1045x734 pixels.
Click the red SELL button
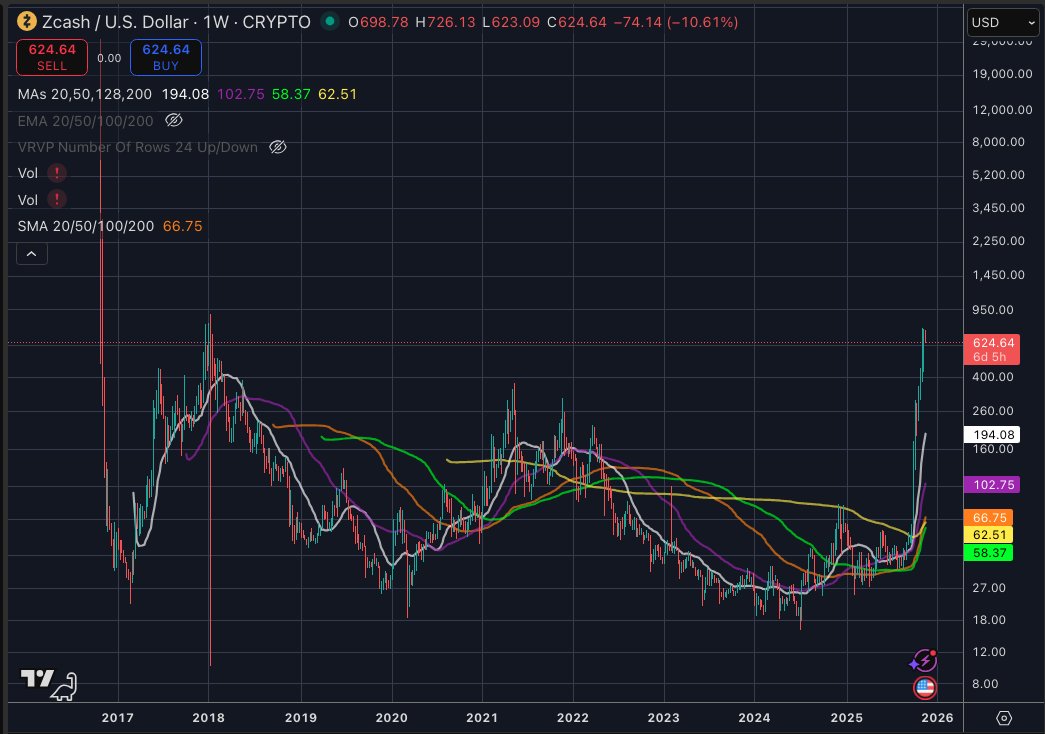51,57
